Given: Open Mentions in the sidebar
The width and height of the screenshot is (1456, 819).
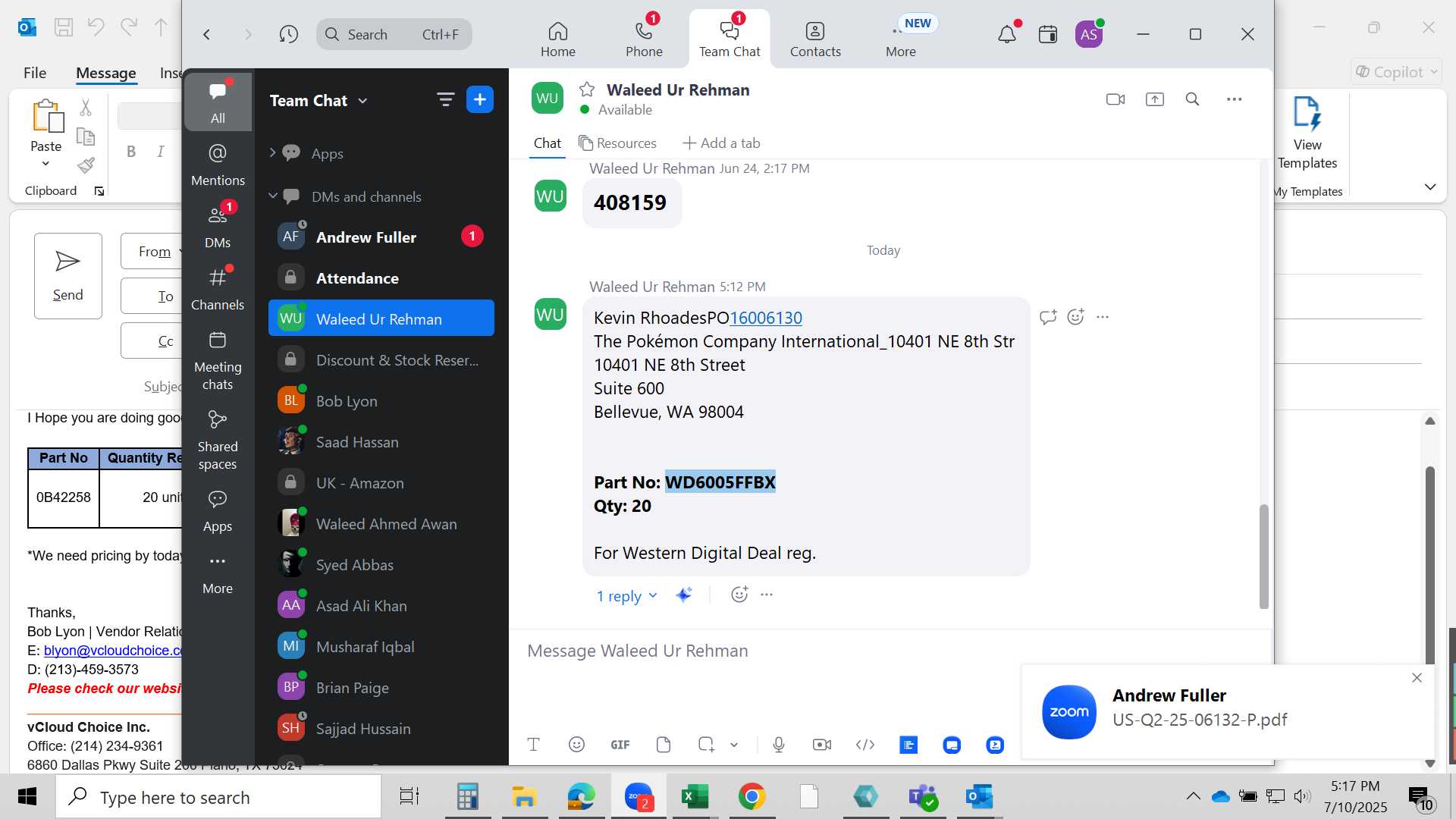Looking at the screenshot, I should [218, 164].
